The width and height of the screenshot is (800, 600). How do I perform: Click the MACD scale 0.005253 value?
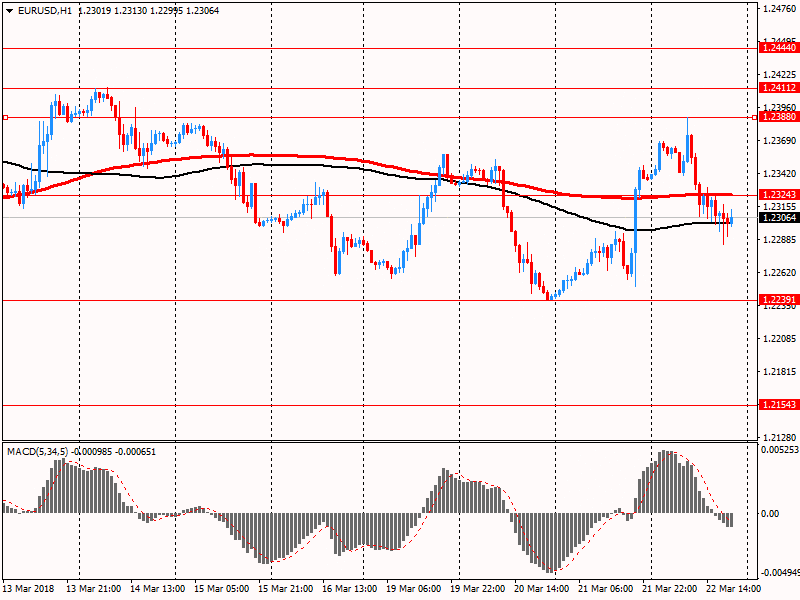click(780, 449)
